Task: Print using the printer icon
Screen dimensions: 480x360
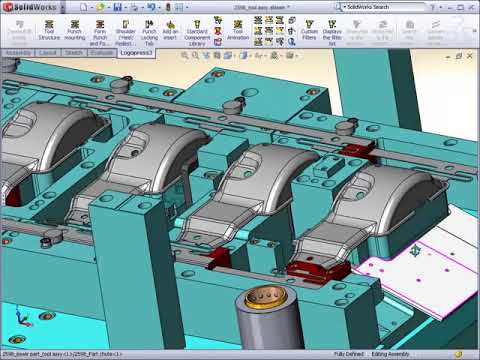Action: [135, 7]
